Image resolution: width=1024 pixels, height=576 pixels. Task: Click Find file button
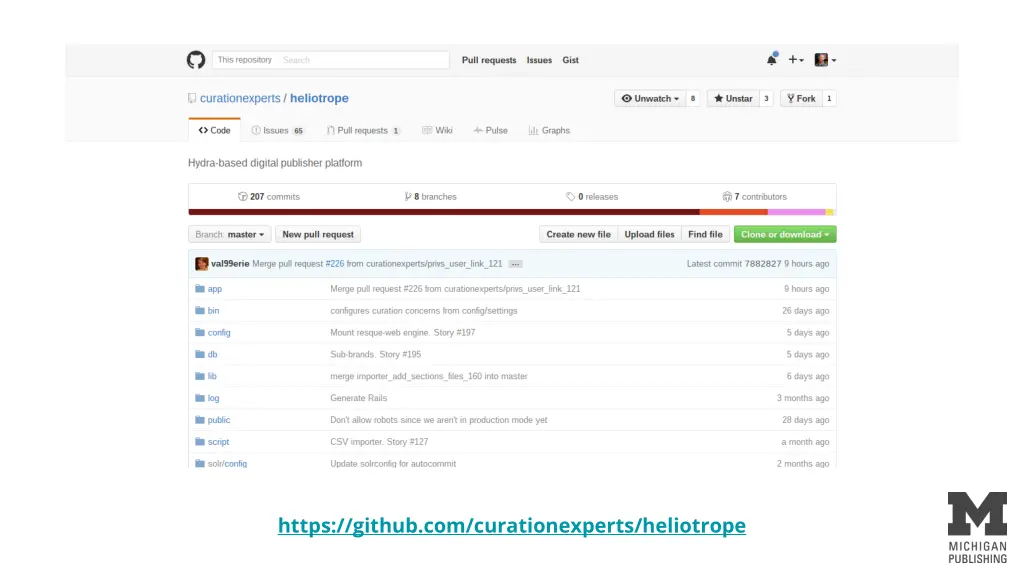705,234
